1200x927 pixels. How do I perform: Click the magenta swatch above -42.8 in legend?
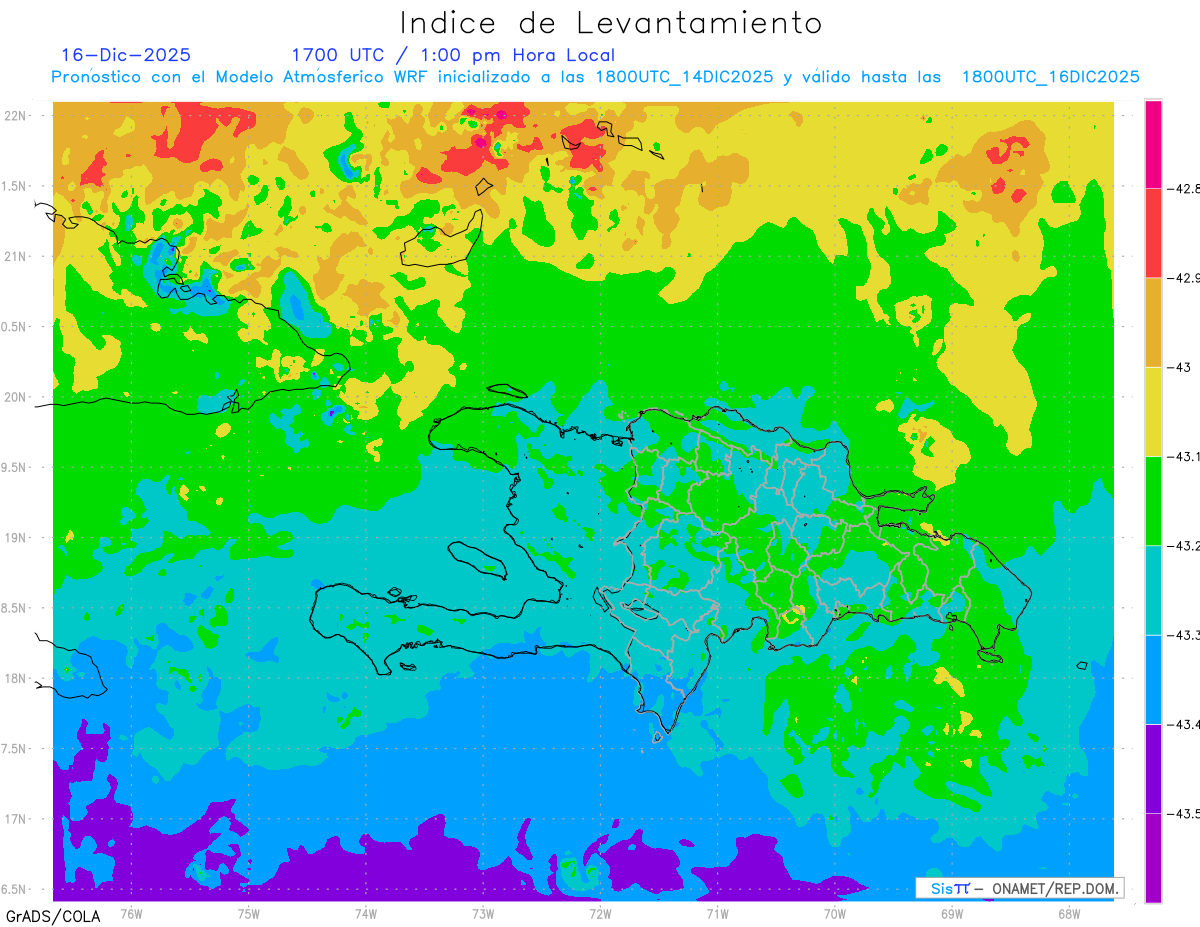(1153, 144)
